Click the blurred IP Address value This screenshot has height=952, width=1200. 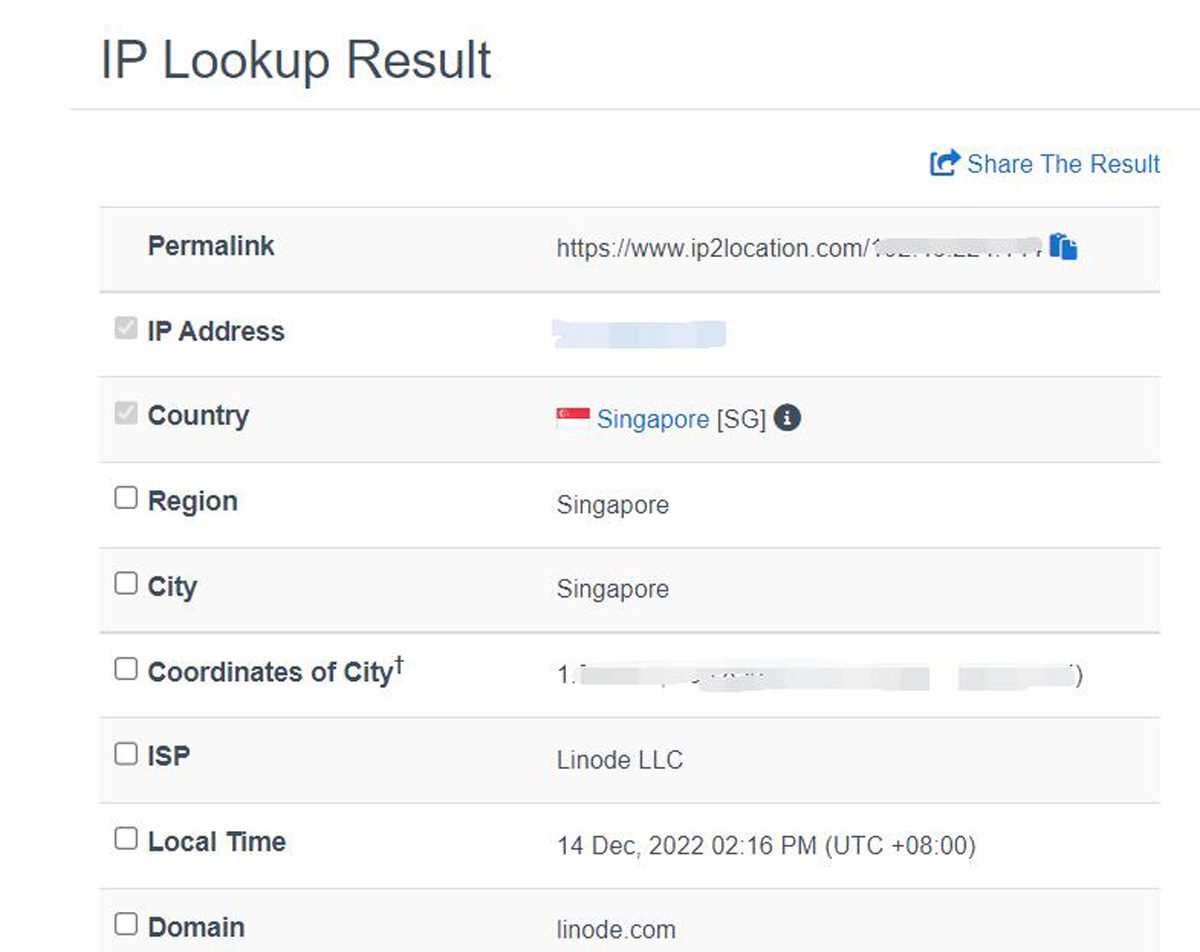click(x=639, y=334)
